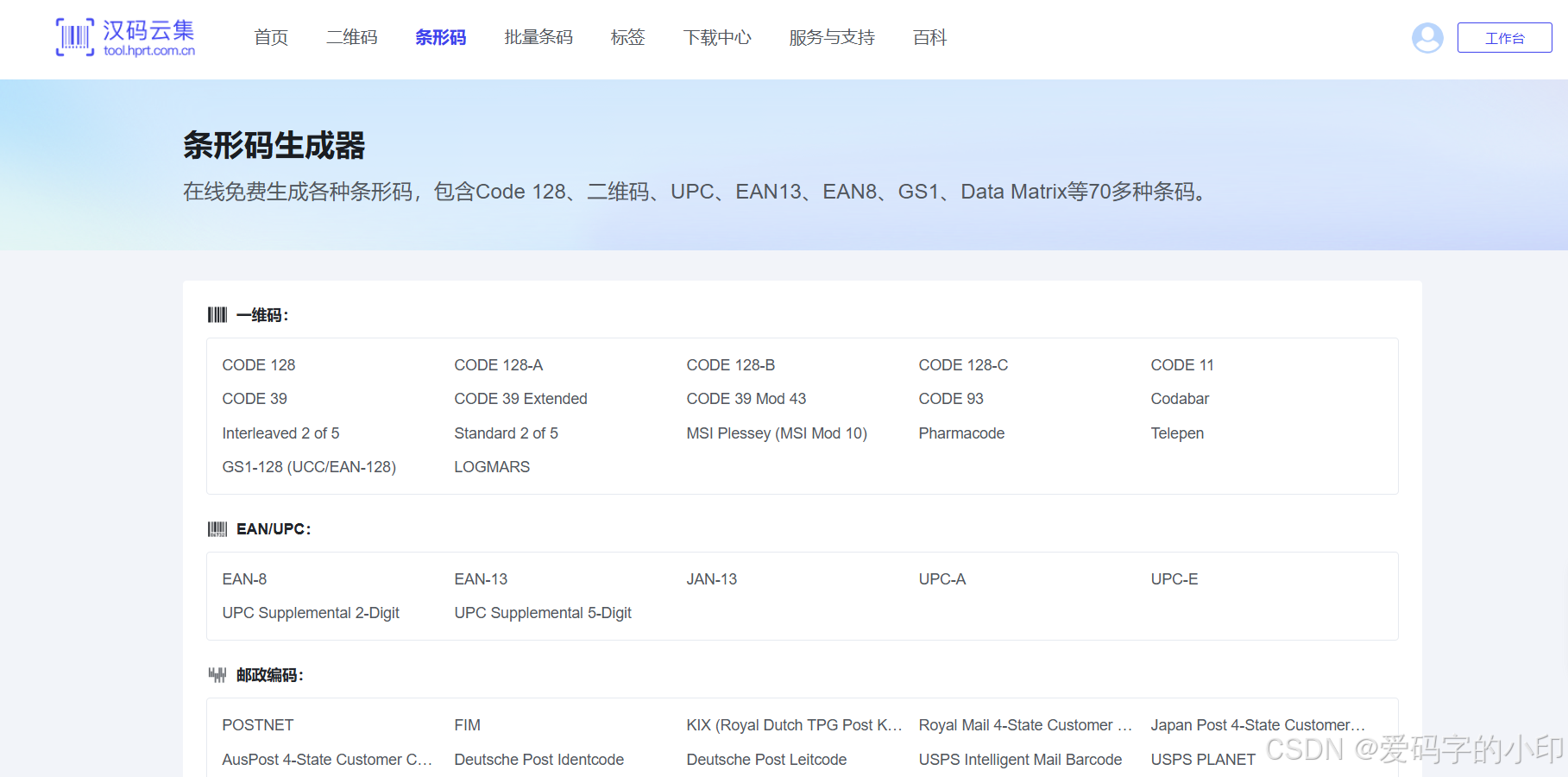Open KIX Royal Dutch TPG Post generator
The image size is (1568, 777).
(x=794, y=725)
